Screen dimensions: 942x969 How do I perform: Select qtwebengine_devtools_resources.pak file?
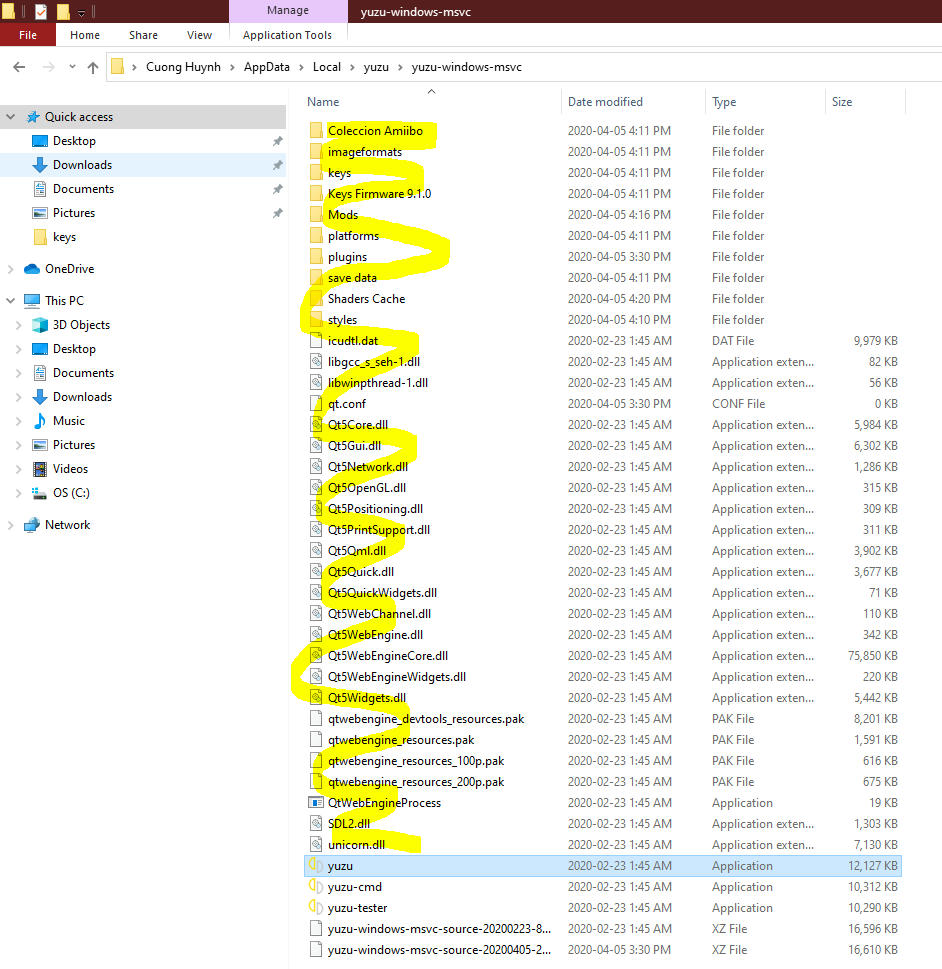point(426,719)
